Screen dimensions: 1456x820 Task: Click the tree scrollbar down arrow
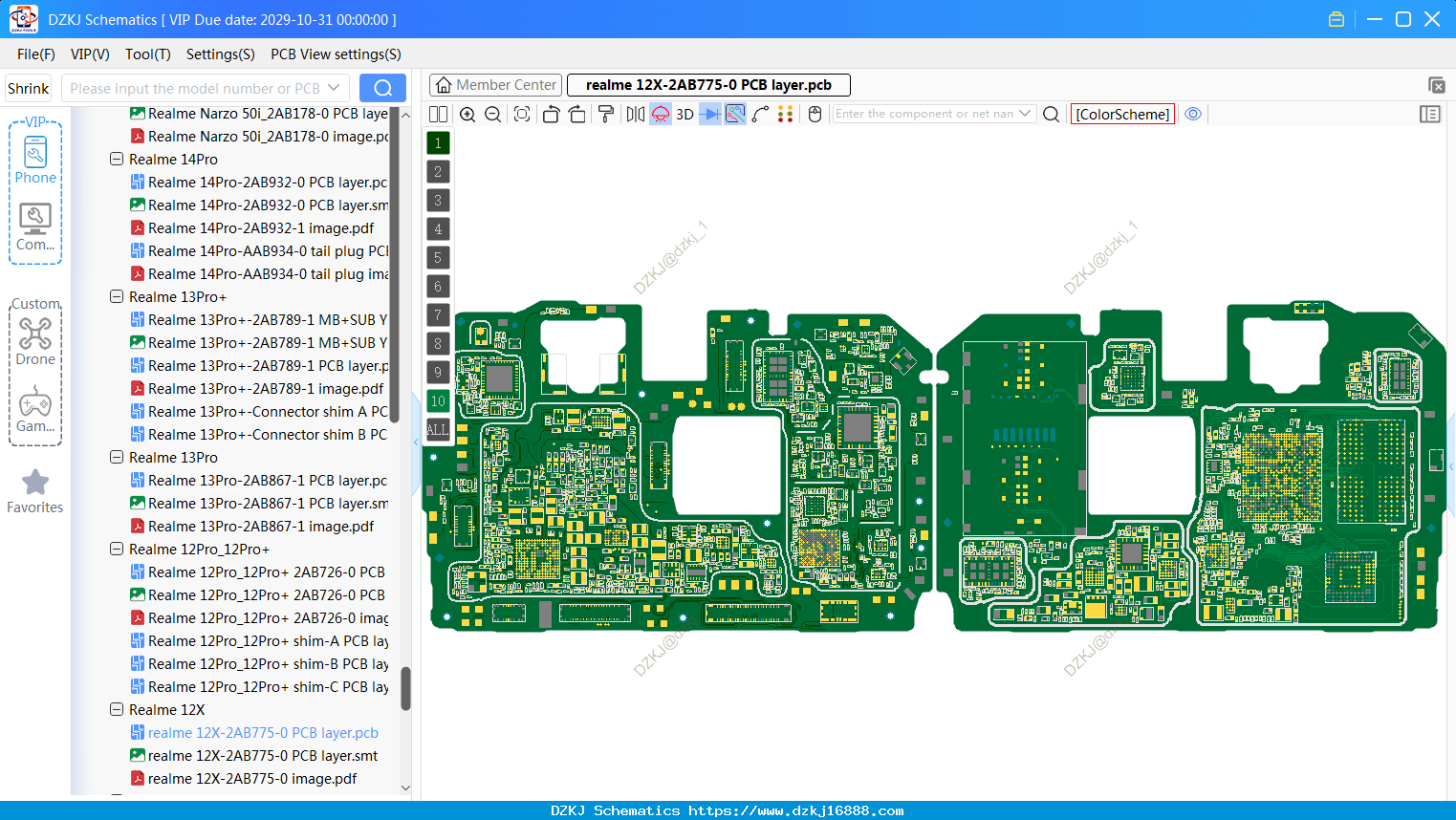coord(405,788)
